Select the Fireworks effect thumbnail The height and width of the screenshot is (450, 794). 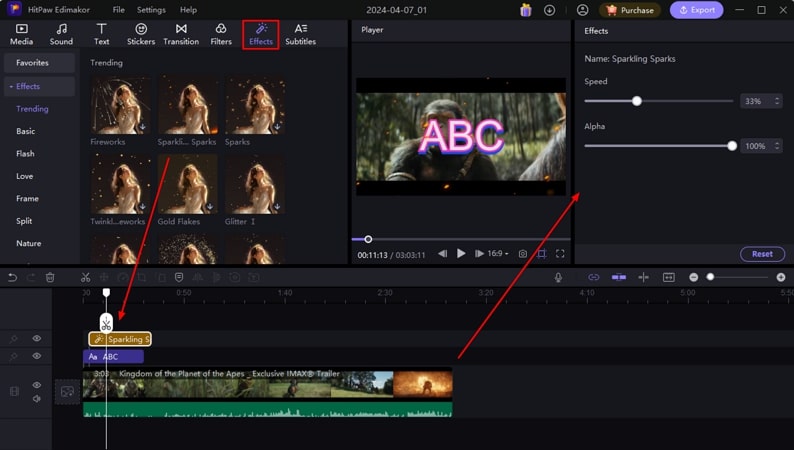121,105
